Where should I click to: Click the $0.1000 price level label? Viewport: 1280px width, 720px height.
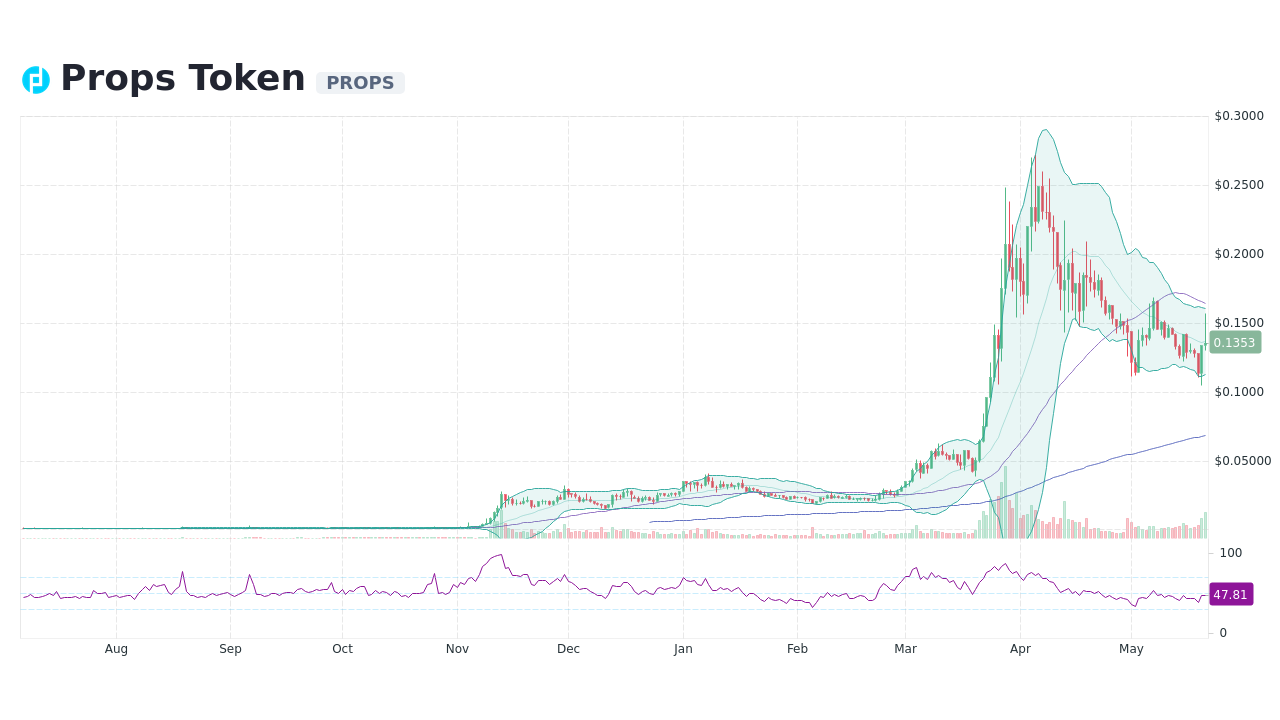(x=1238, y=391)
